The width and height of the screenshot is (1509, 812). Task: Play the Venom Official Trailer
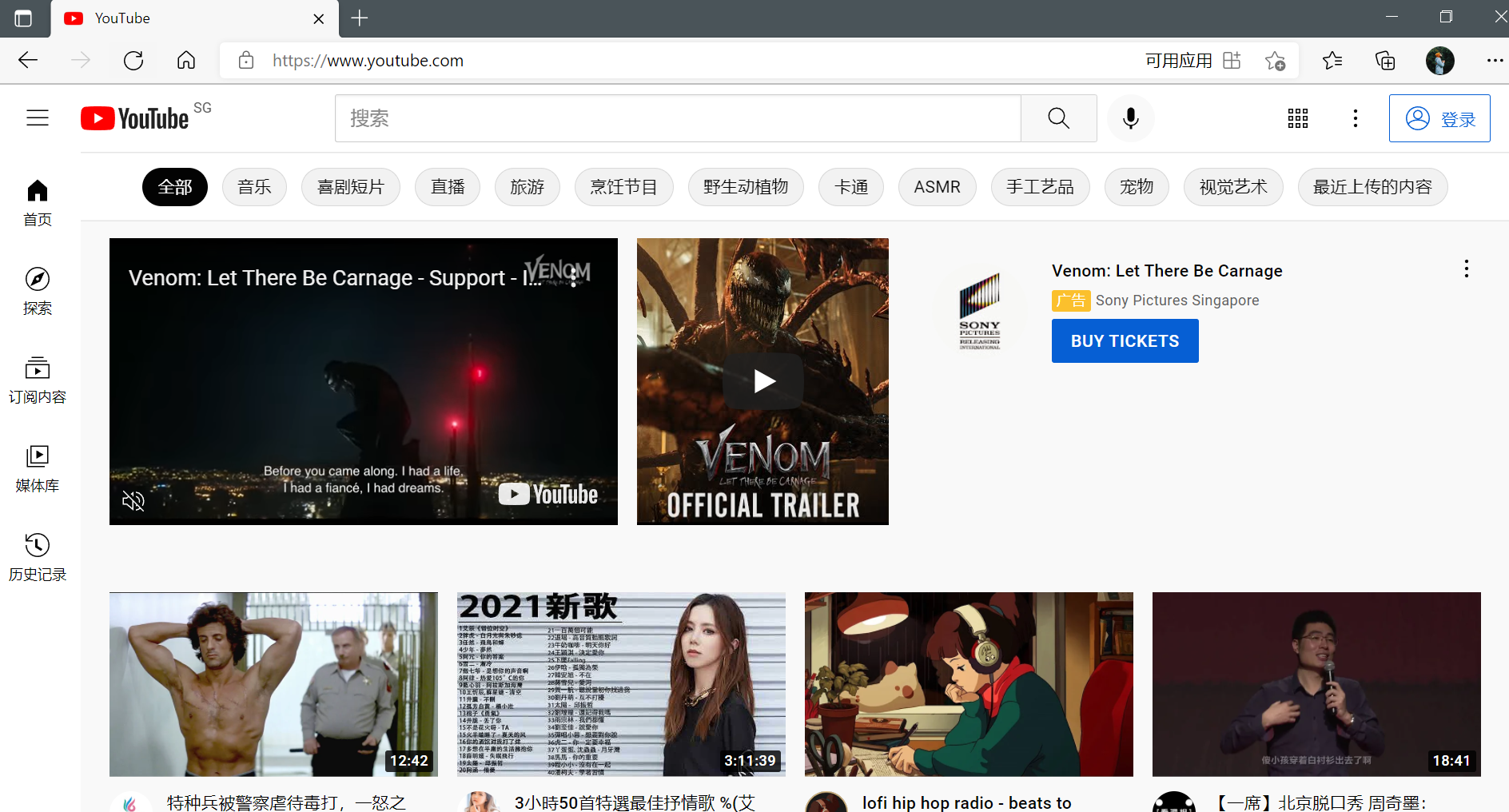pyautogui.click(x=763, y=381)
